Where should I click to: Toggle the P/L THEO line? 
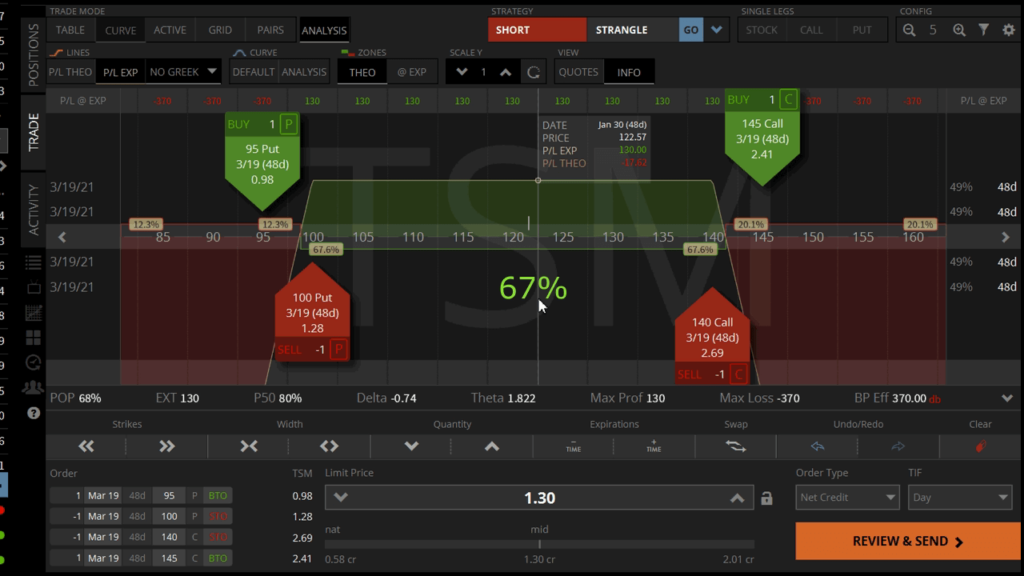72,72
